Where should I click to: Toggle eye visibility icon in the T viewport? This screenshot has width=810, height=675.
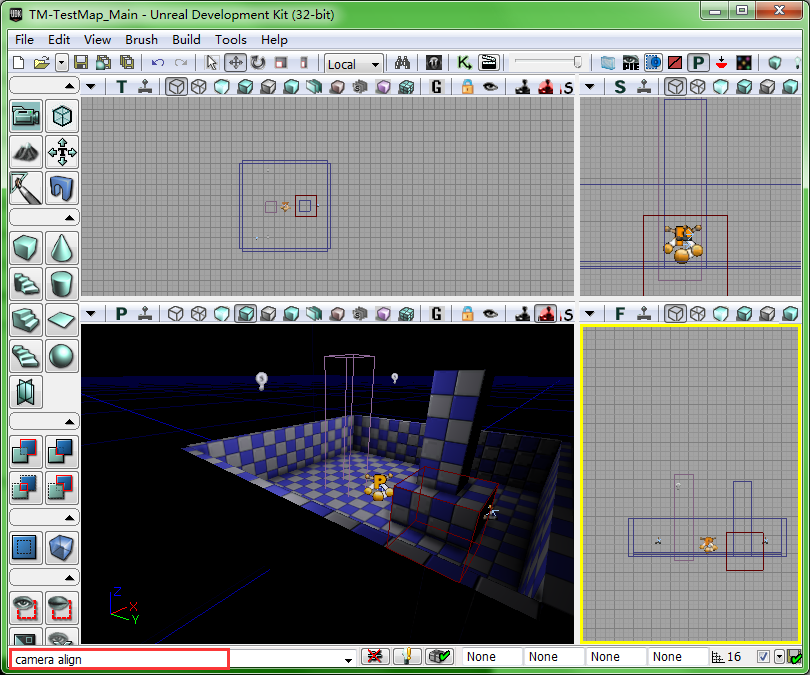[490, 86]
